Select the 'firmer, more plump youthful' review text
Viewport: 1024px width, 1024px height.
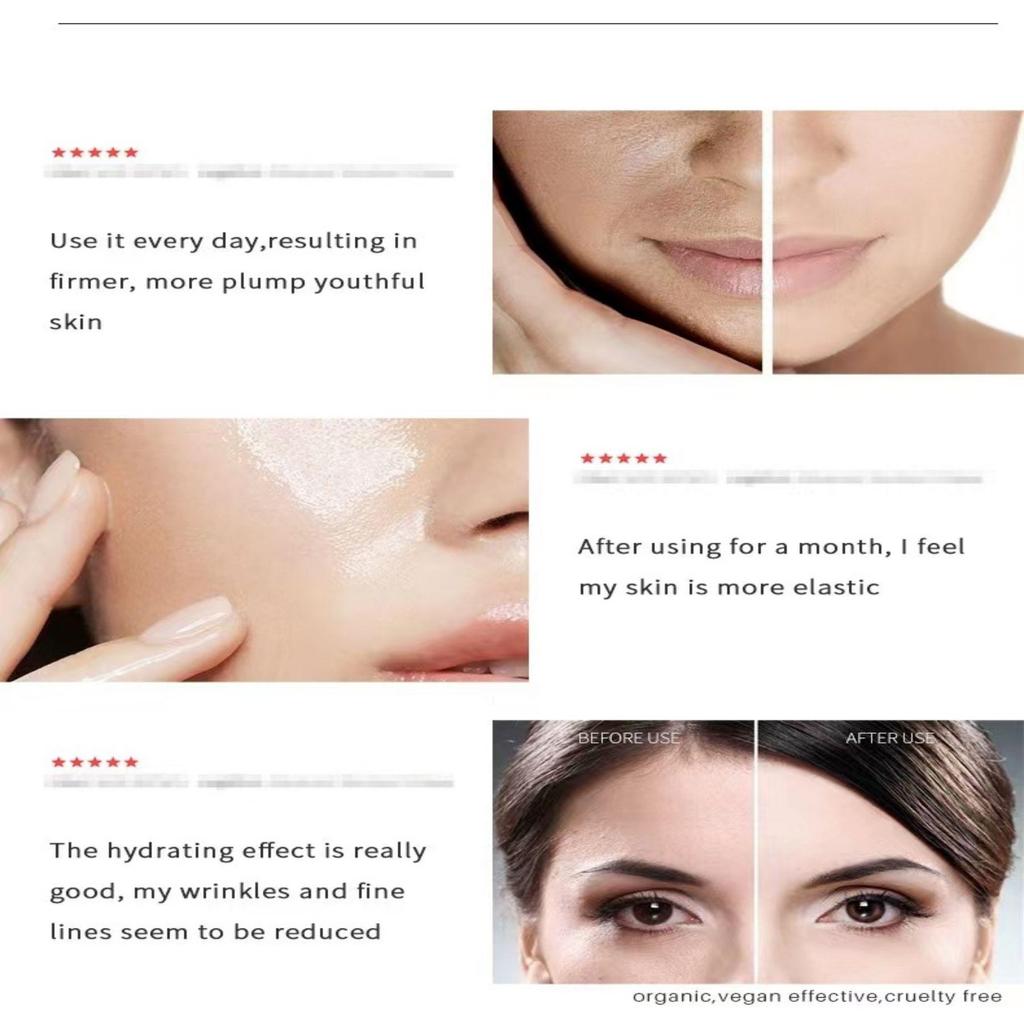237,281
